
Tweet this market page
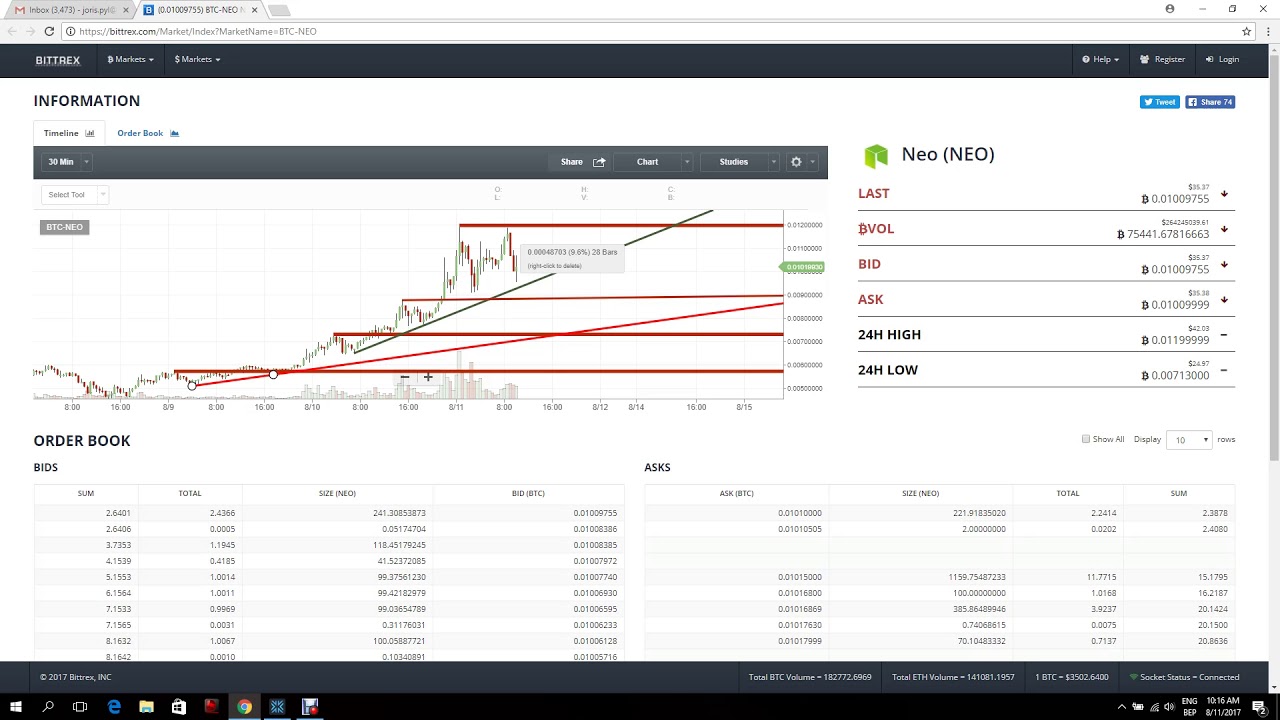point(1160,102)
